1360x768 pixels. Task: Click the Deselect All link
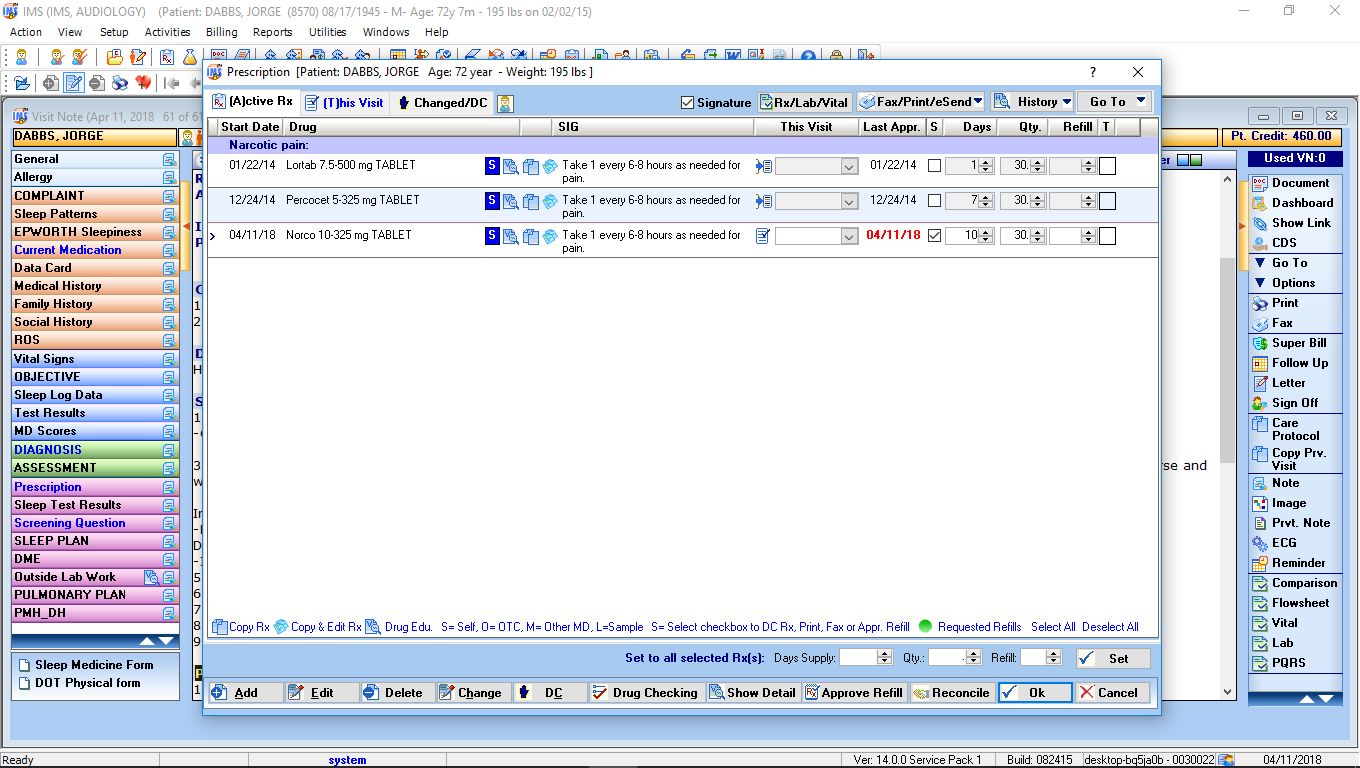point(1110,627)
